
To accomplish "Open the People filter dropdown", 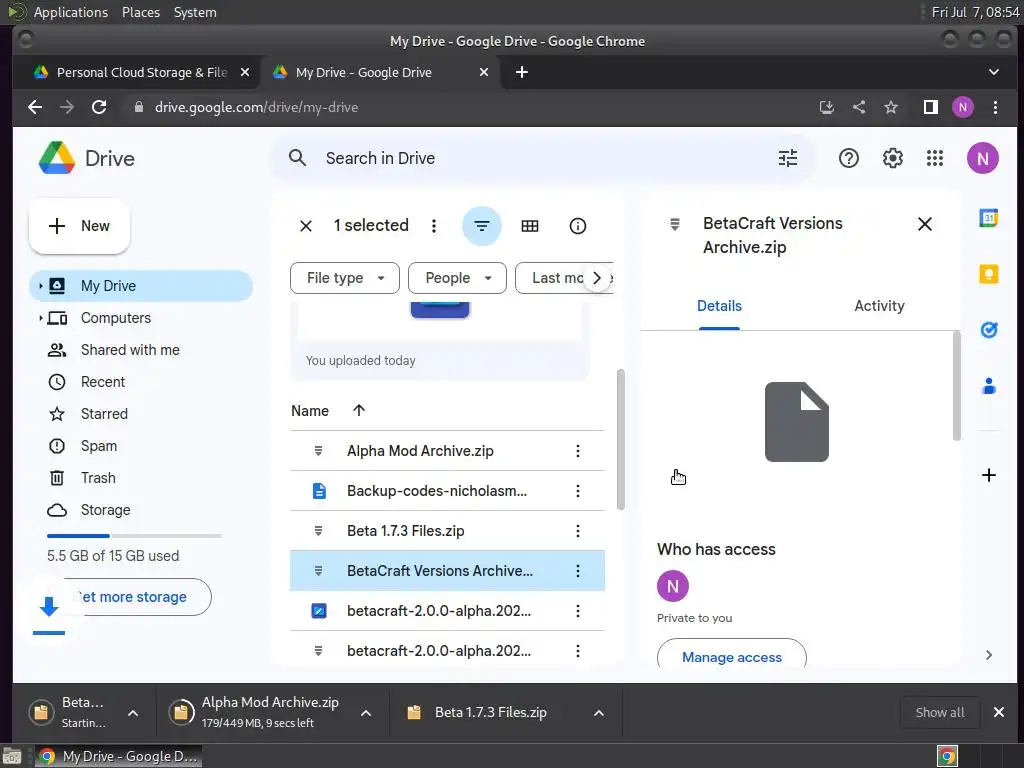I will tap(457, 278).
